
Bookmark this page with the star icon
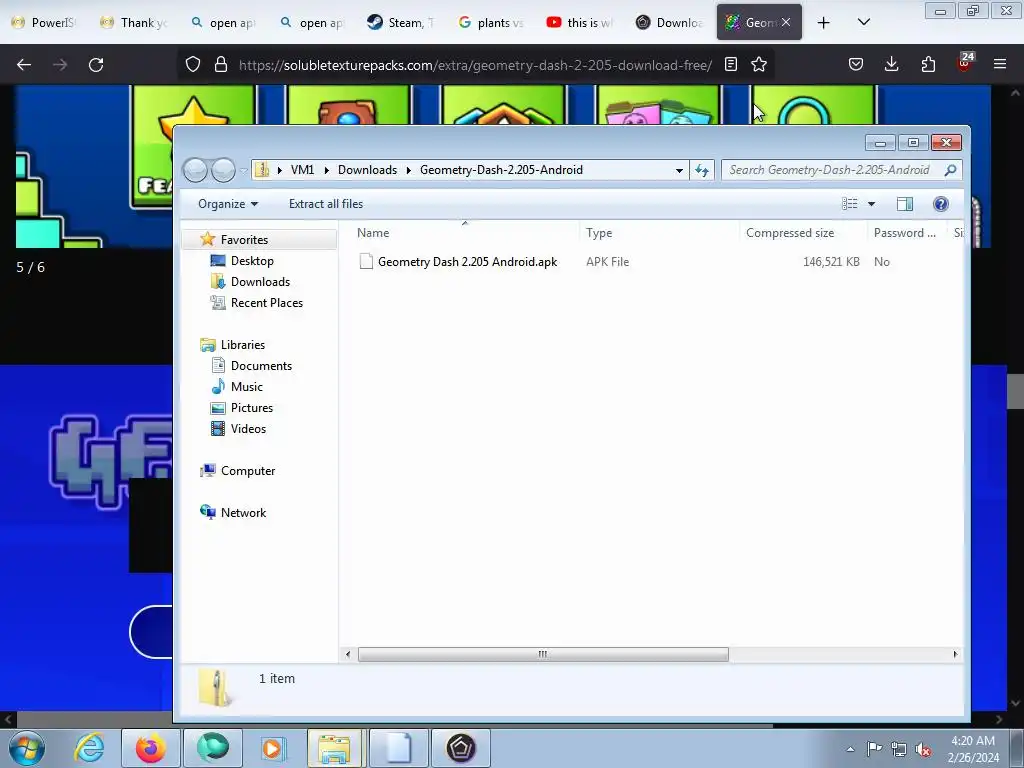tap(759, 65)
